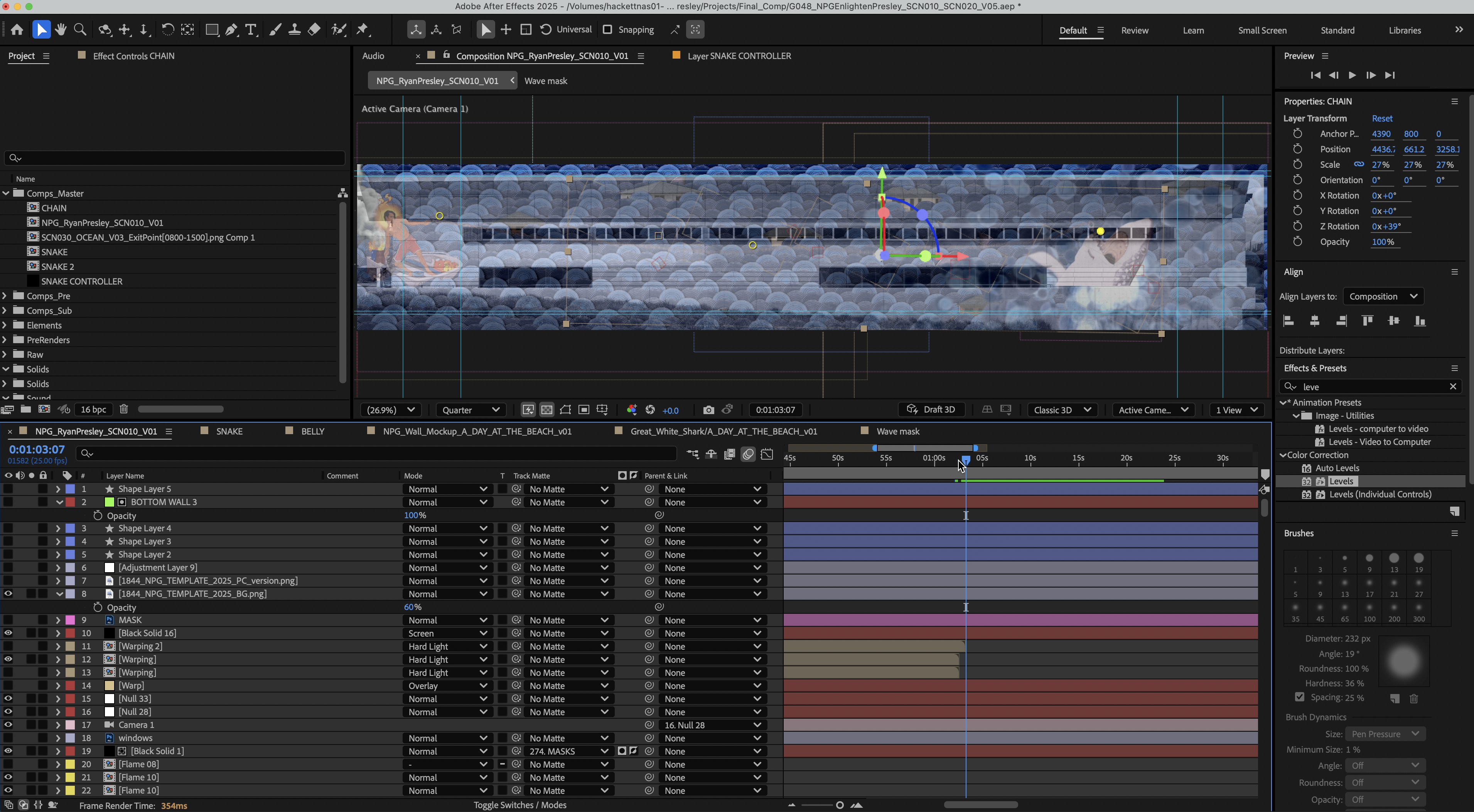This screenshot has height=812, width=1474.
Task: Switch to the Review workspace
Action: point(1134,30)
